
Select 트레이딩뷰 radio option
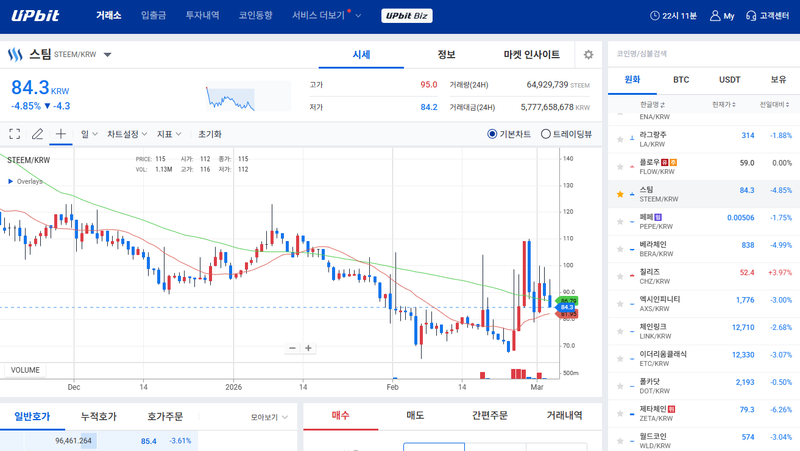coord(545,134)
